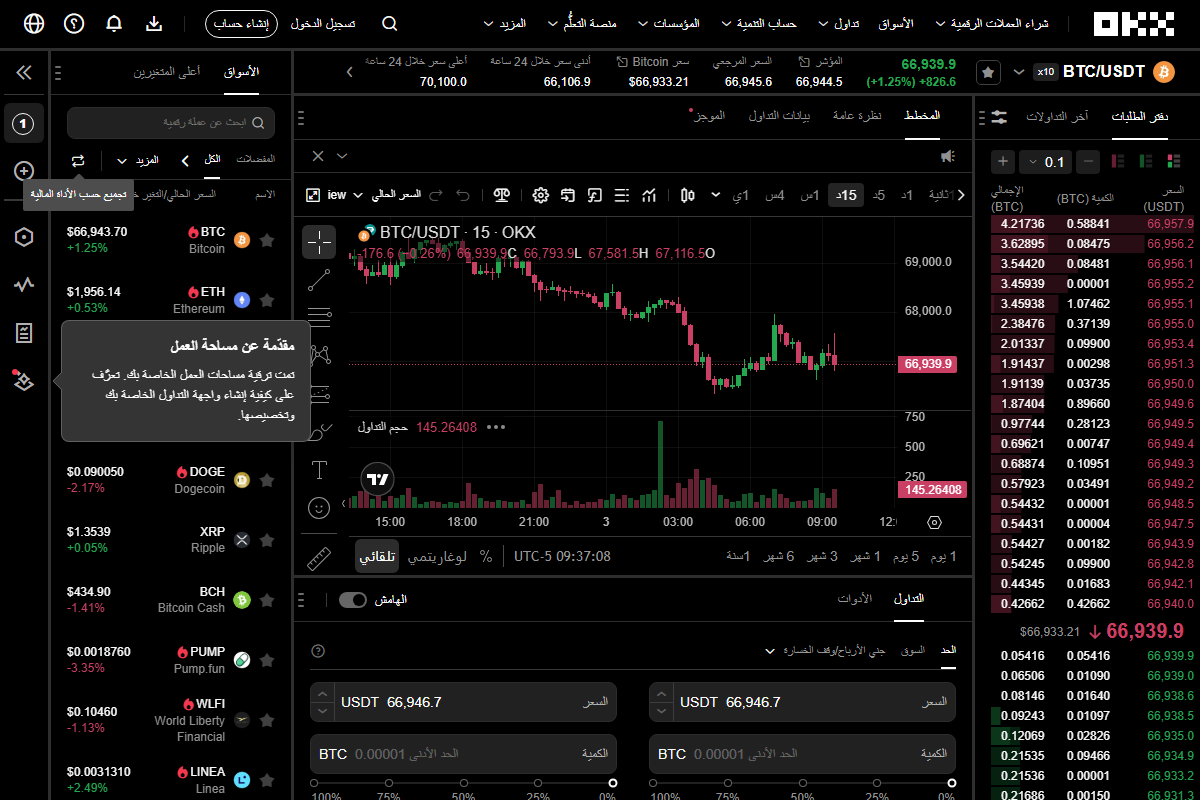Show combined buy and sell order book view
Image resolution: width=1200 pixels, height=800 pixels.
[1176, 161]
